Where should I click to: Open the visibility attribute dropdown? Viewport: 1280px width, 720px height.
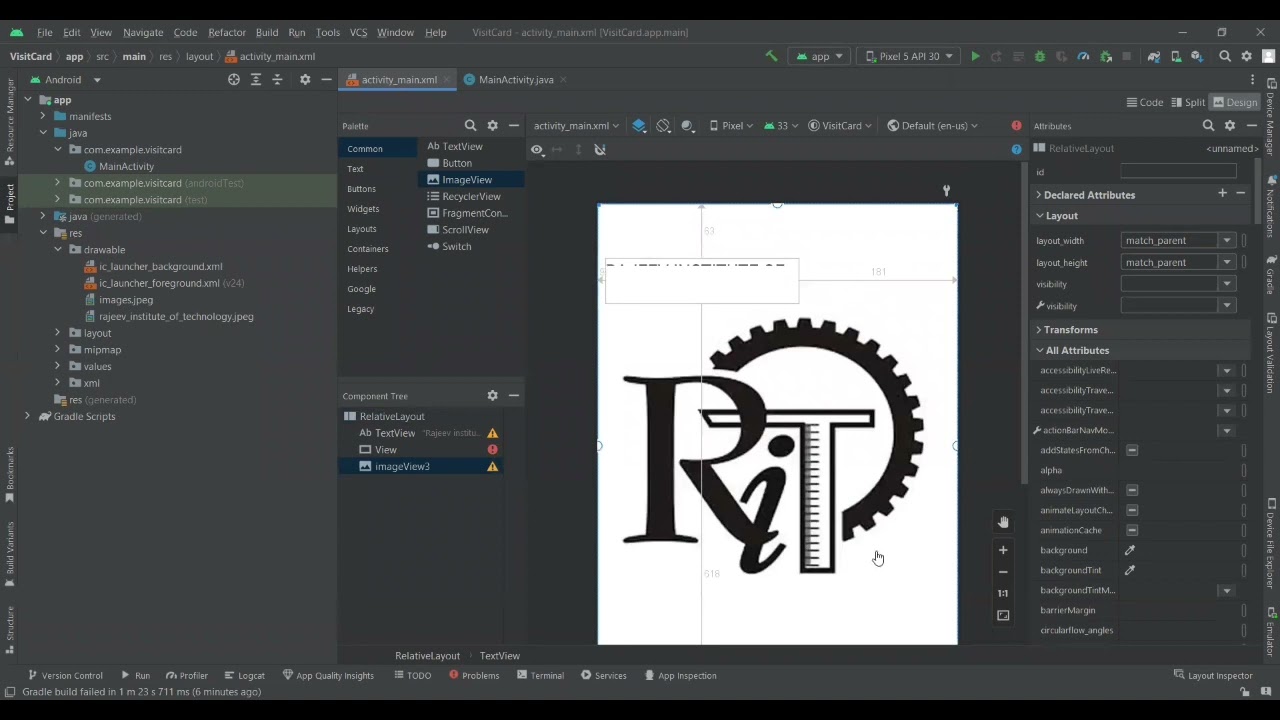(x=1227, y=284)
